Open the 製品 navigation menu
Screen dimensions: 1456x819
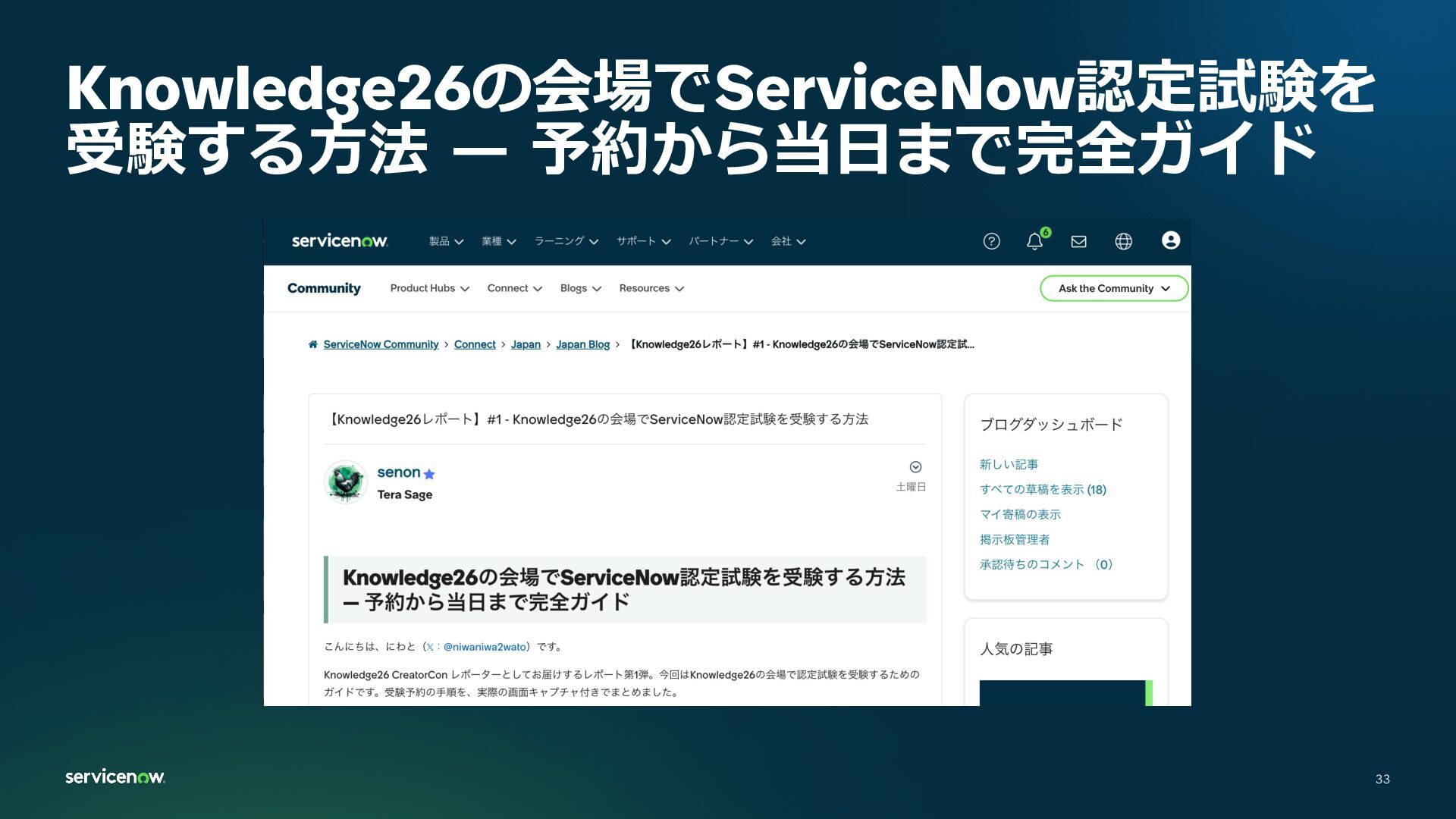click(446, 241)
